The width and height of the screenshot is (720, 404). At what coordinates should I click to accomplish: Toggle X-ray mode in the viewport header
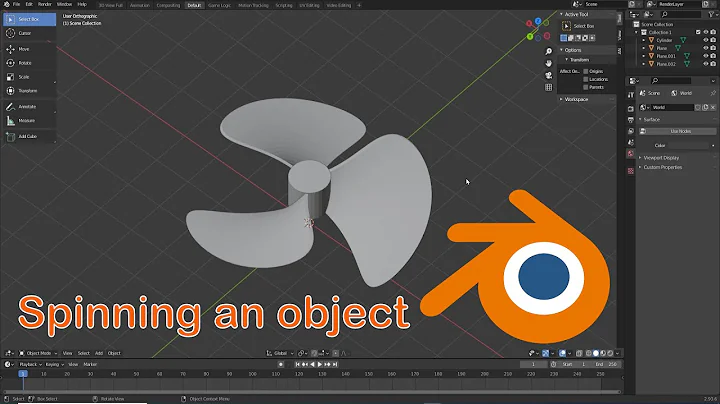[579, 353]
